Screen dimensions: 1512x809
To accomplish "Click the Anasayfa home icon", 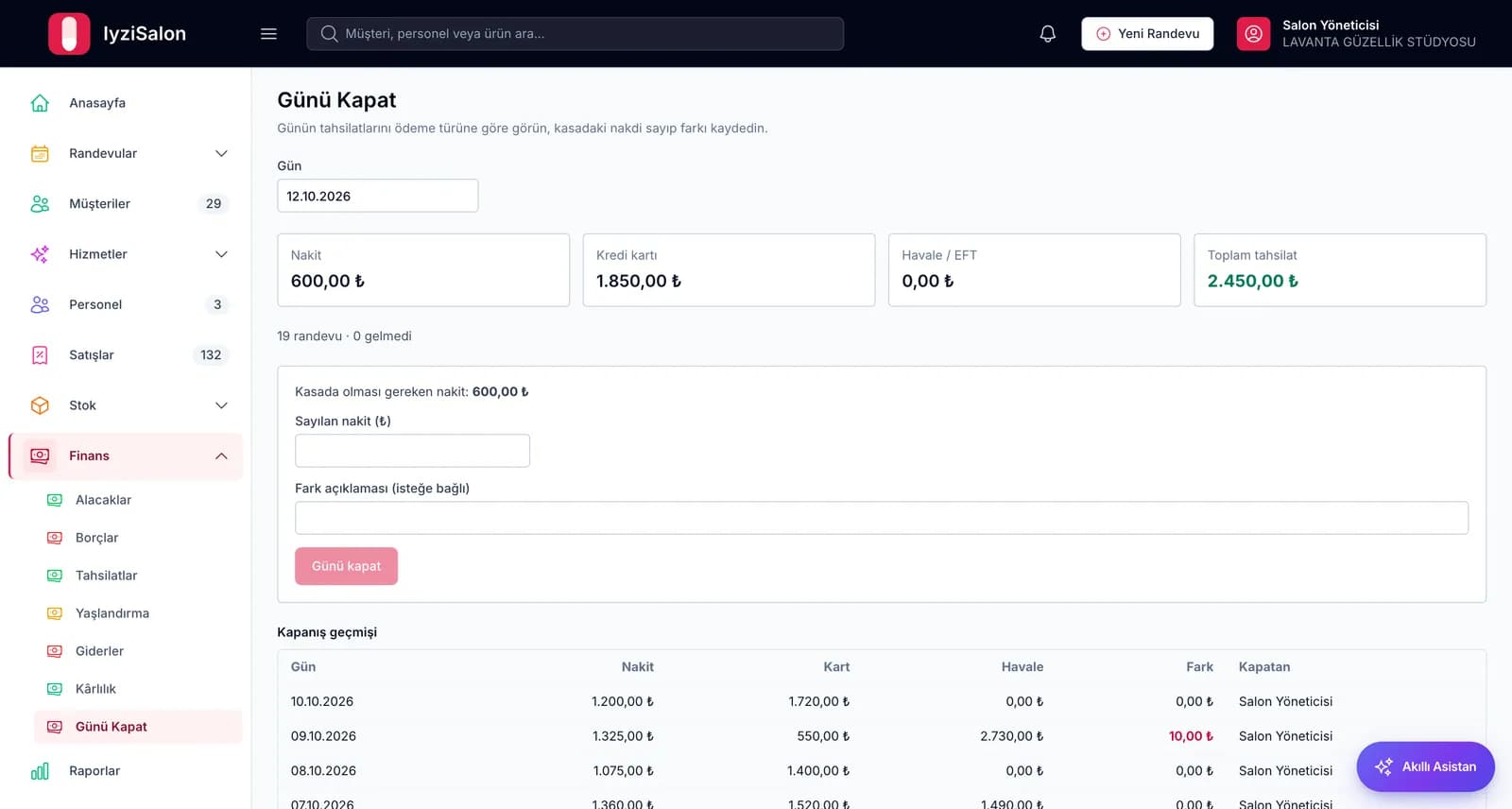I will (x=40, y=103).
